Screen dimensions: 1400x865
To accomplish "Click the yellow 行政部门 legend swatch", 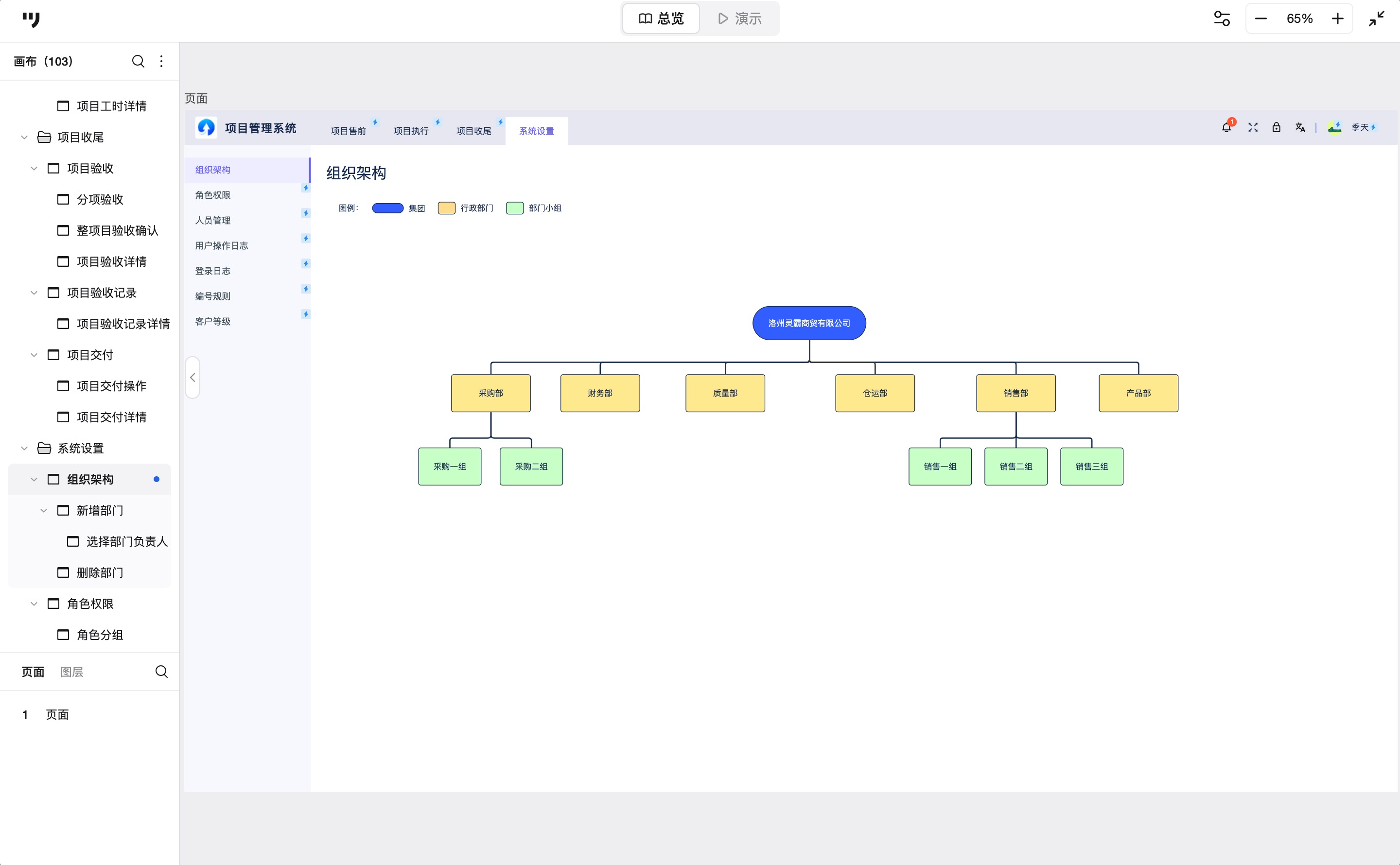I will pos(446,208).
